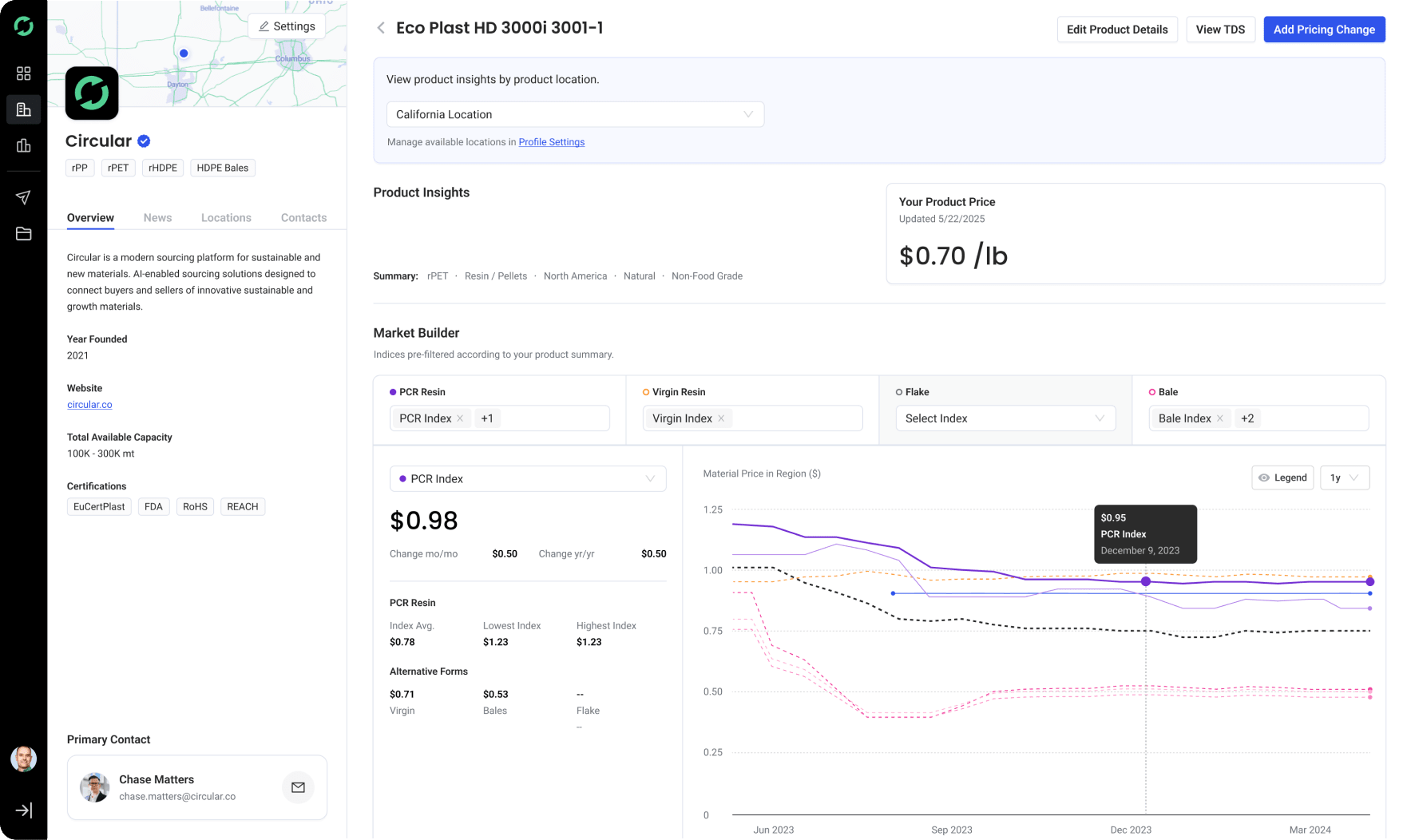Click the blue location dot on map
Viewport: 1411px width, 840px height.
(x=184, y=53)
